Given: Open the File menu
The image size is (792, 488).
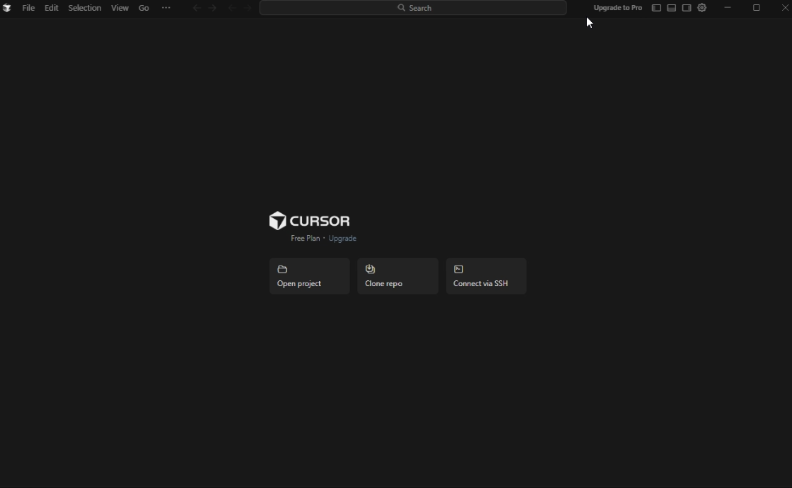Looking at the screenshot, I should [x=28, y=8].
